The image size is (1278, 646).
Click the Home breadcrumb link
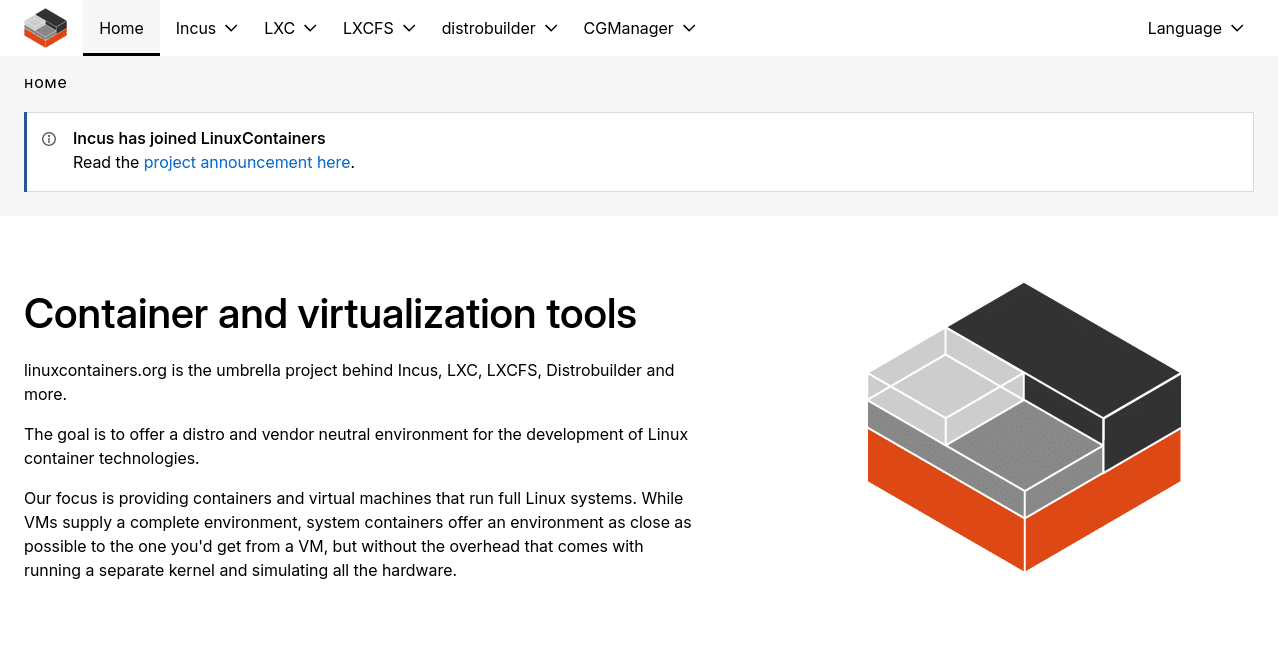click(45, 83)
